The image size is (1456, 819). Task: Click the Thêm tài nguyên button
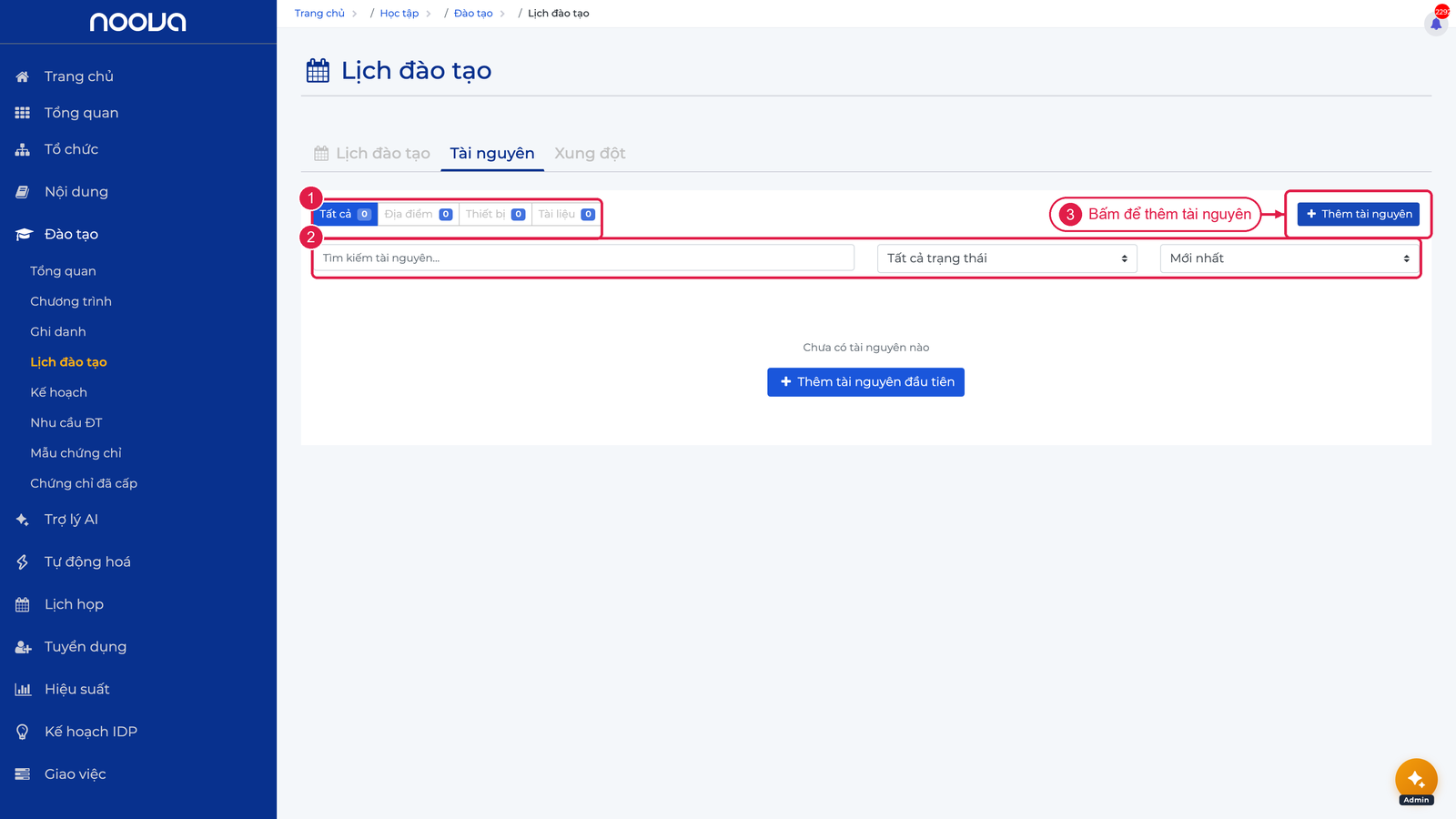pyautogui.click(x=1359, y=214)
